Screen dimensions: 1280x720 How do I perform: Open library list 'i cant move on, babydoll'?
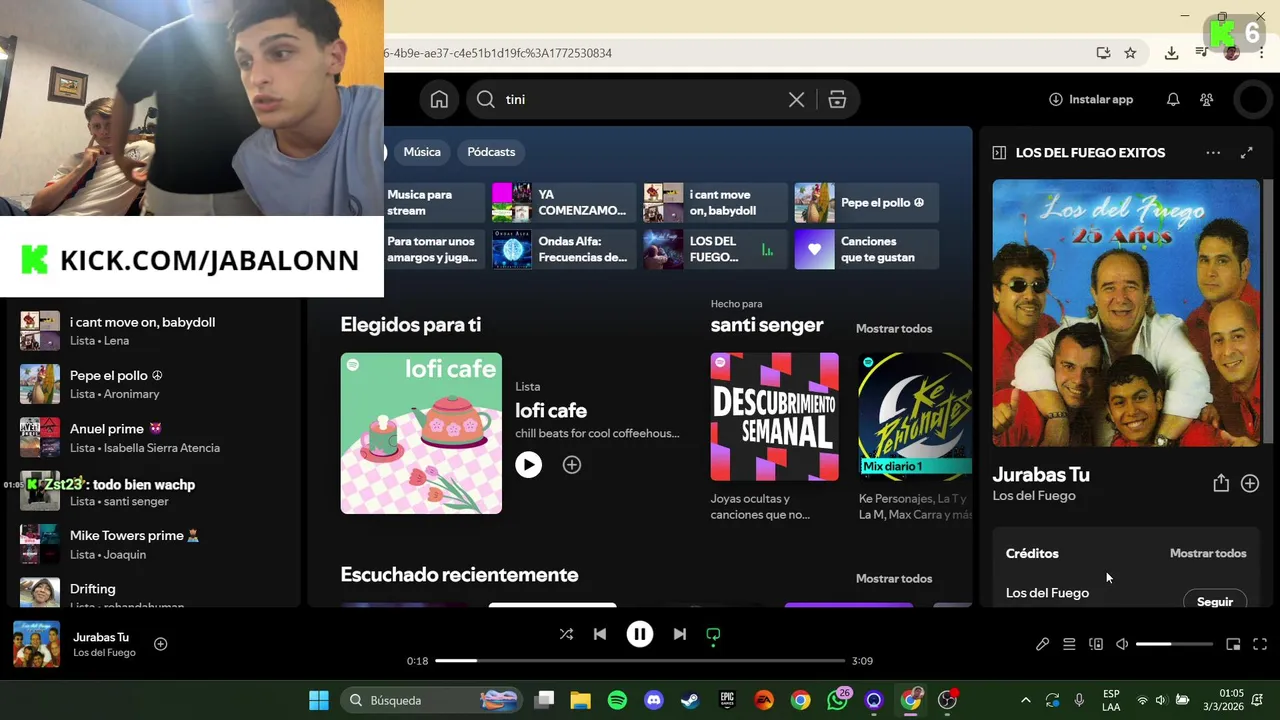coord(156,331)
